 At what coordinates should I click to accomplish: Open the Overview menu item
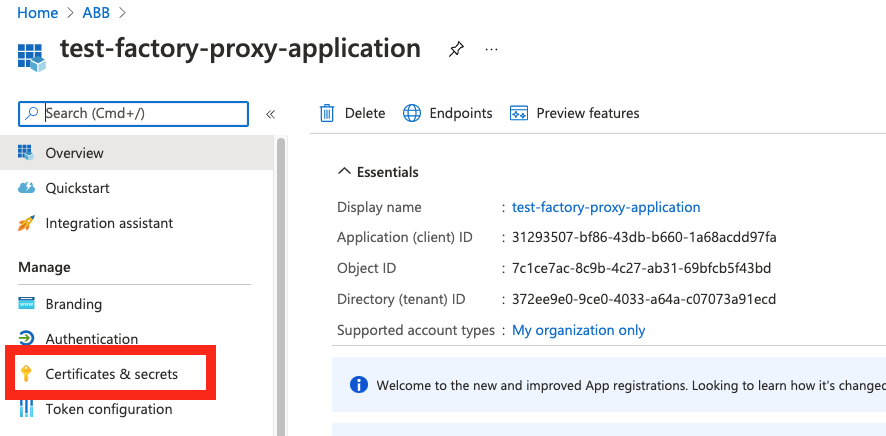click(137, 152)
